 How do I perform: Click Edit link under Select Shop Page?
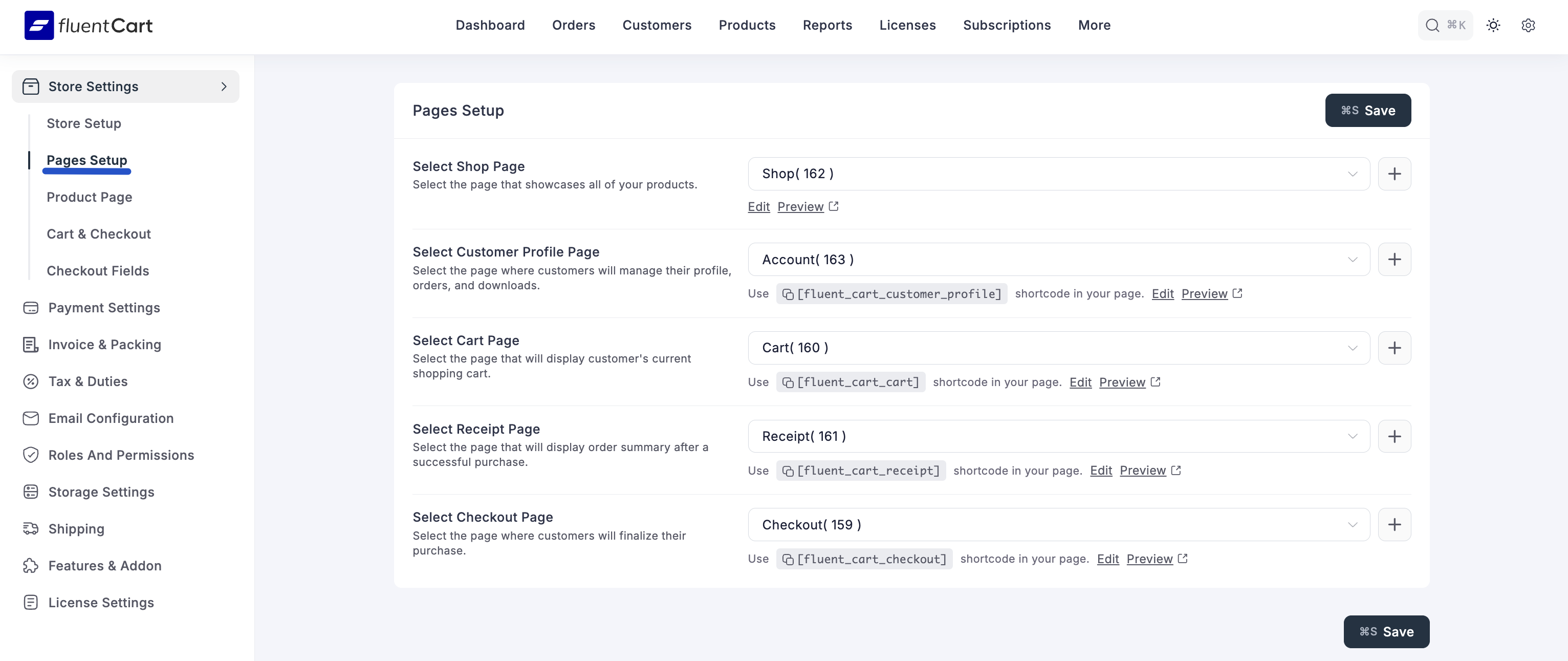(758, 206)
